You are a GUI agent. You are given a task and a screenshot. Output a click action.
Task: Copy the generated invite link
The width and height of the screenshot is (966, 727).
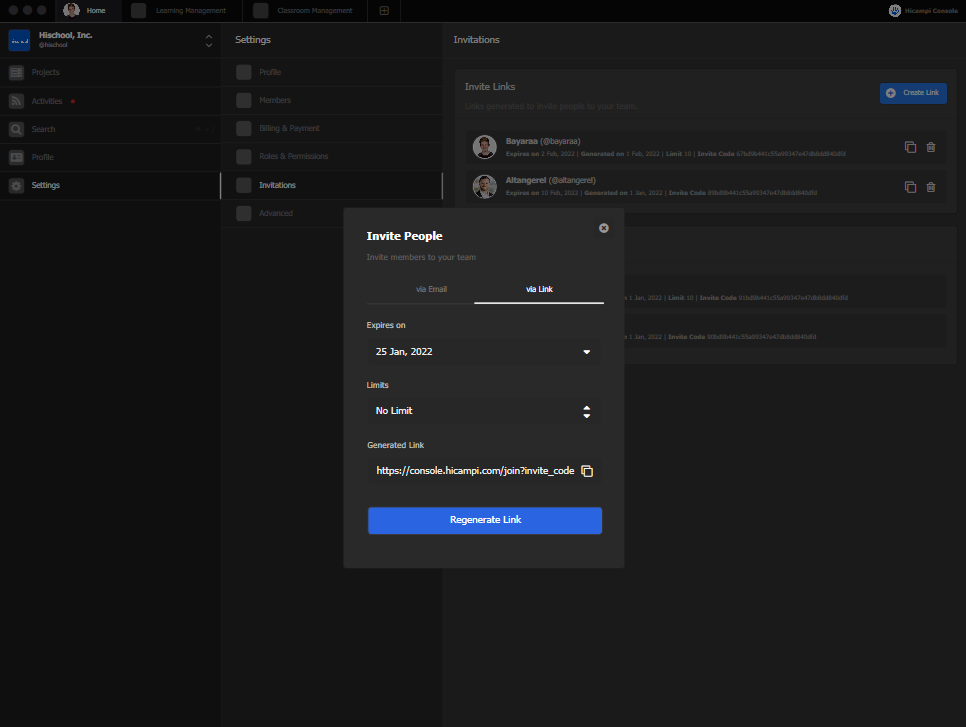[x=587, y=471]
